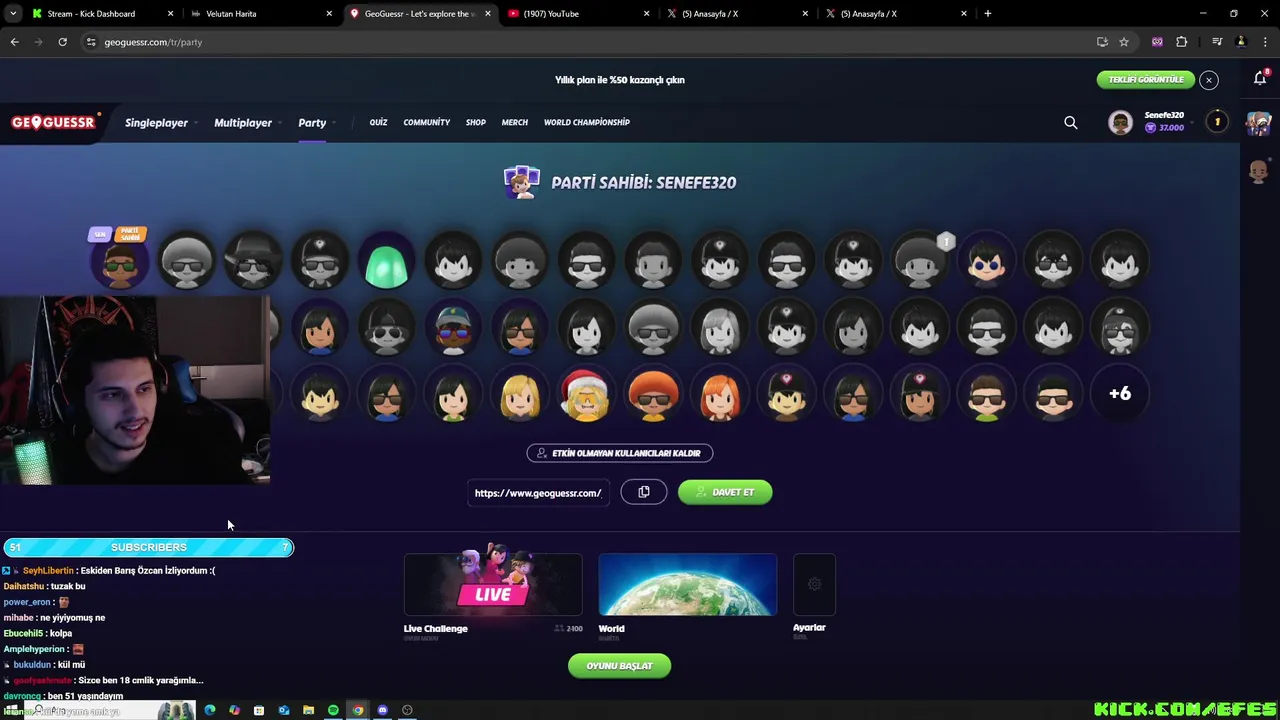The width and height of the screenshot is (1280, 720).
Task: Open the COMMUNITY link in the header
Action: [427, 122]
